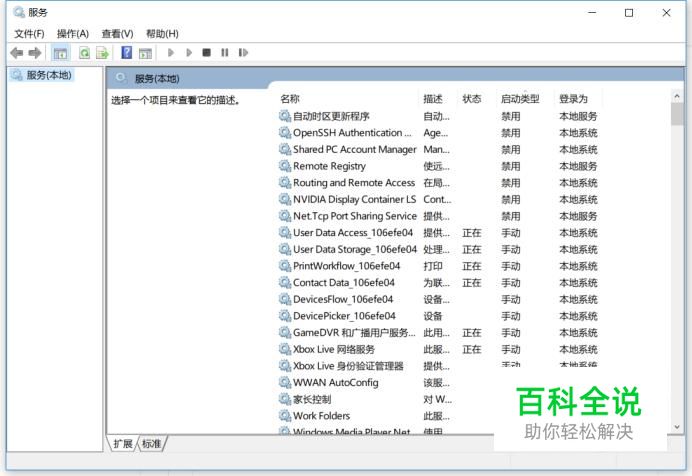Click the vertical scrollbar thumb
This screenshot has height=476, width=692.
pos(677,114)
